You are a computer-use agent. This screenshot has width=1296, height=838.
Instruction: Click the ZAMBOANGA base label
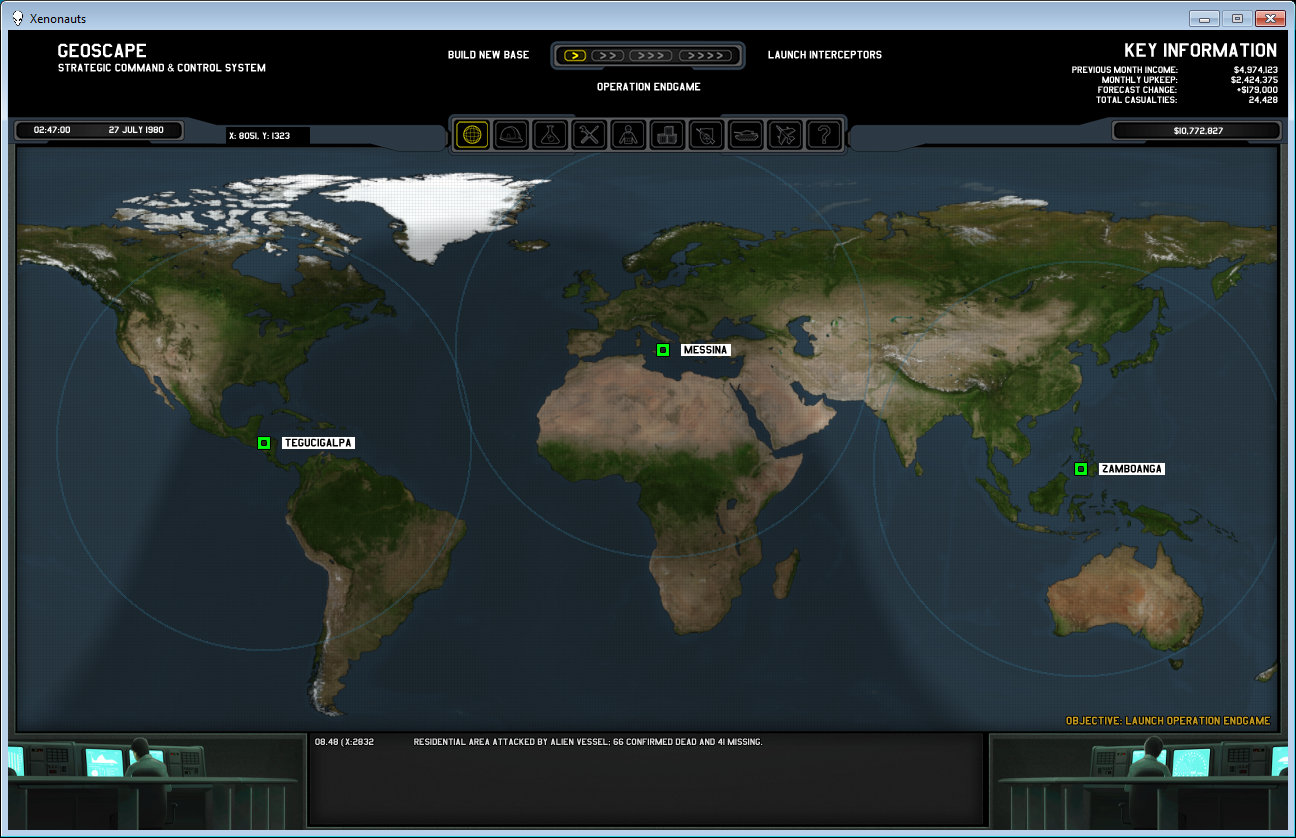[1131, 469]
